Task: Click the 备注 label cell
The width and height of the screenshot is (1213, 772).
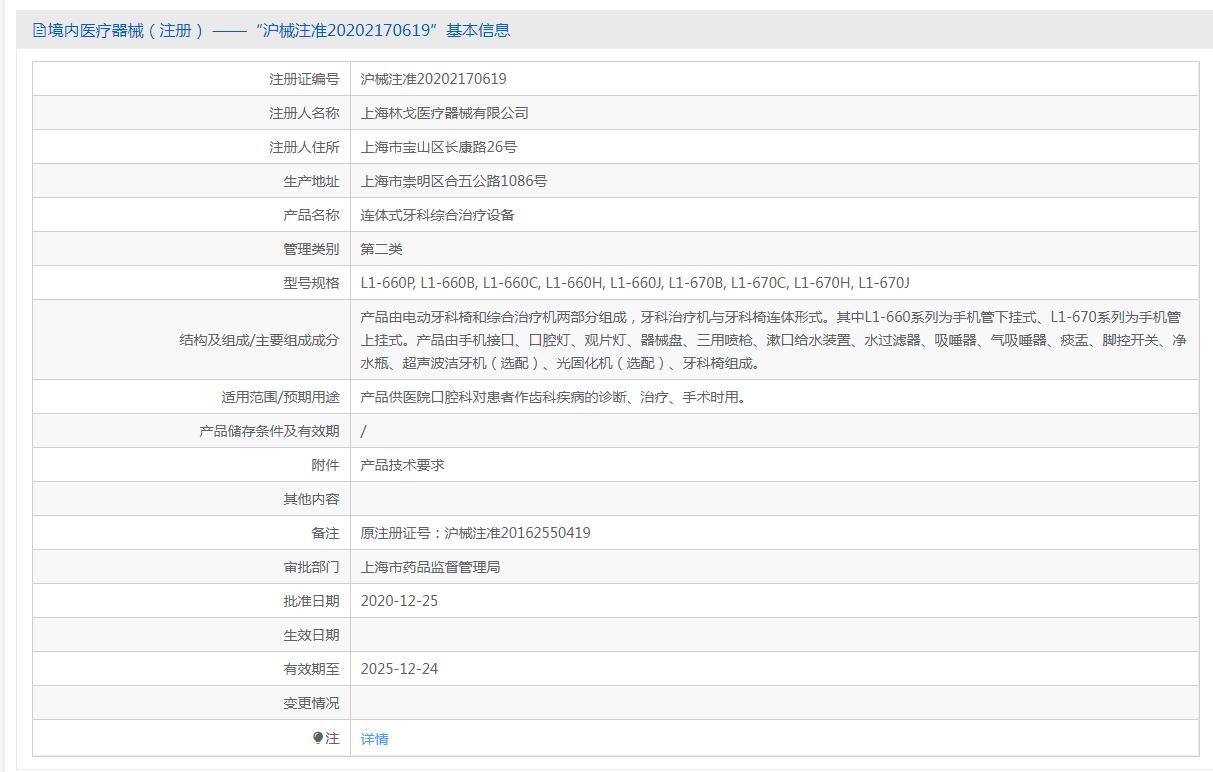Action: click(192, 533)
